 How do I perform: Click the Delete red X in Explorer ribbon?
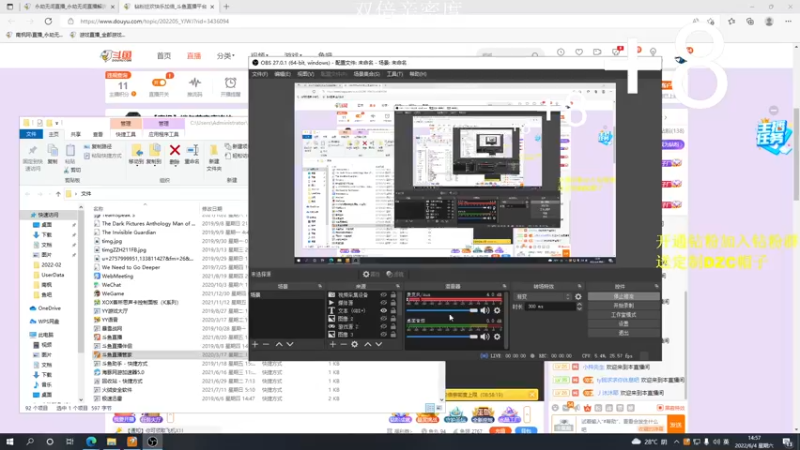tap(174, 150)
